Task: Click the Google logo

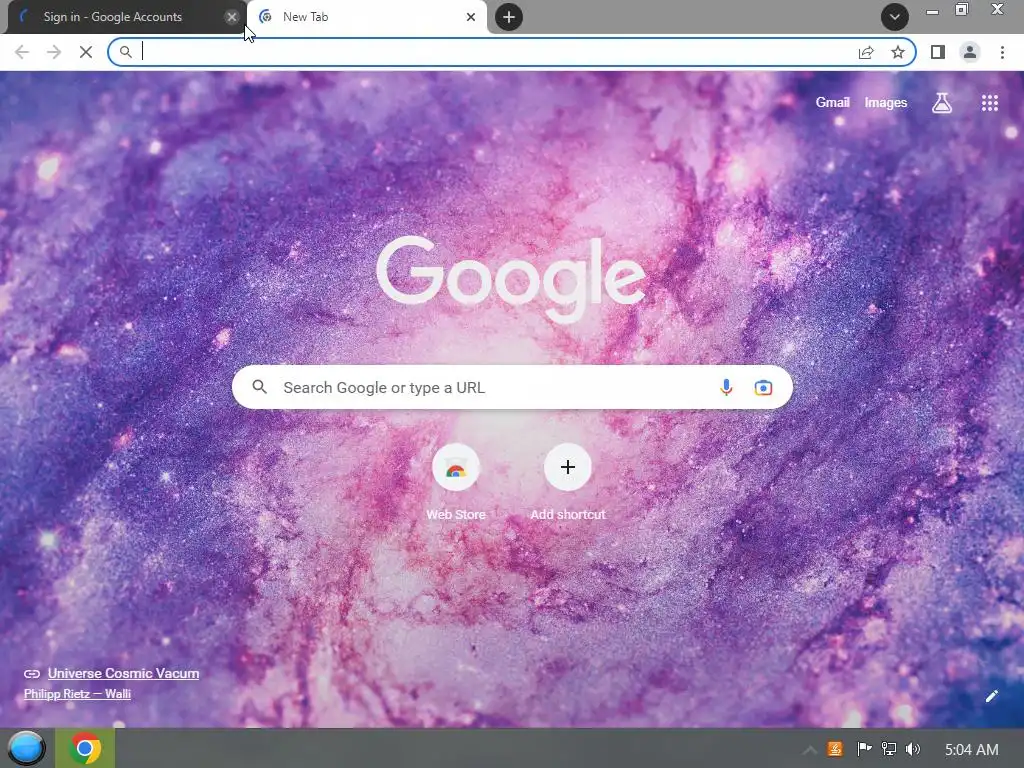Action: click(x=511, y=278)
